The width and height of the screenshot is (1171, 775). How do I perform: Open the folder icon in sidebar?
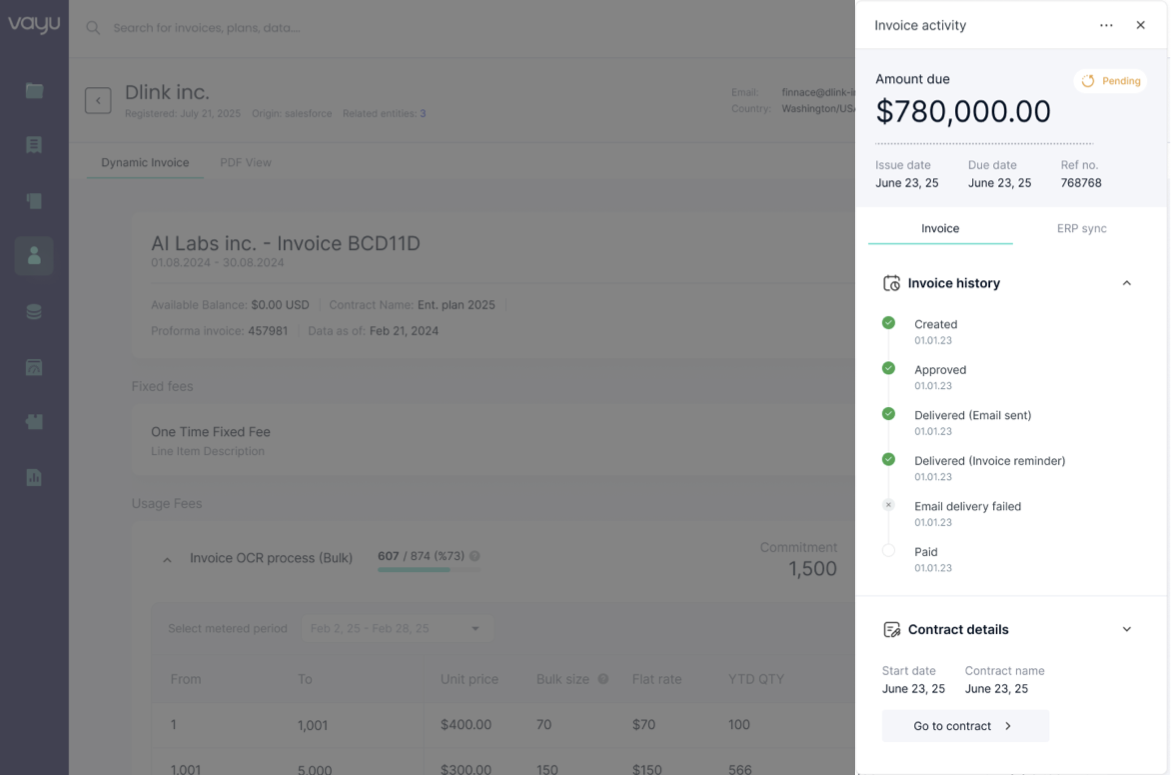34,91
